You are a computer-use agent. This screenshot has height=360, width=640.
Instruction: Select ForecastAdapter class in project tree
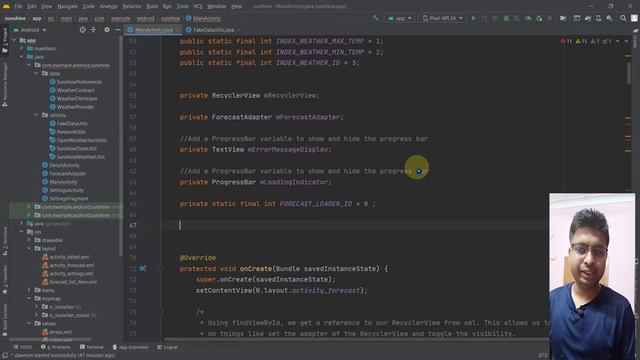pos(67,173)
